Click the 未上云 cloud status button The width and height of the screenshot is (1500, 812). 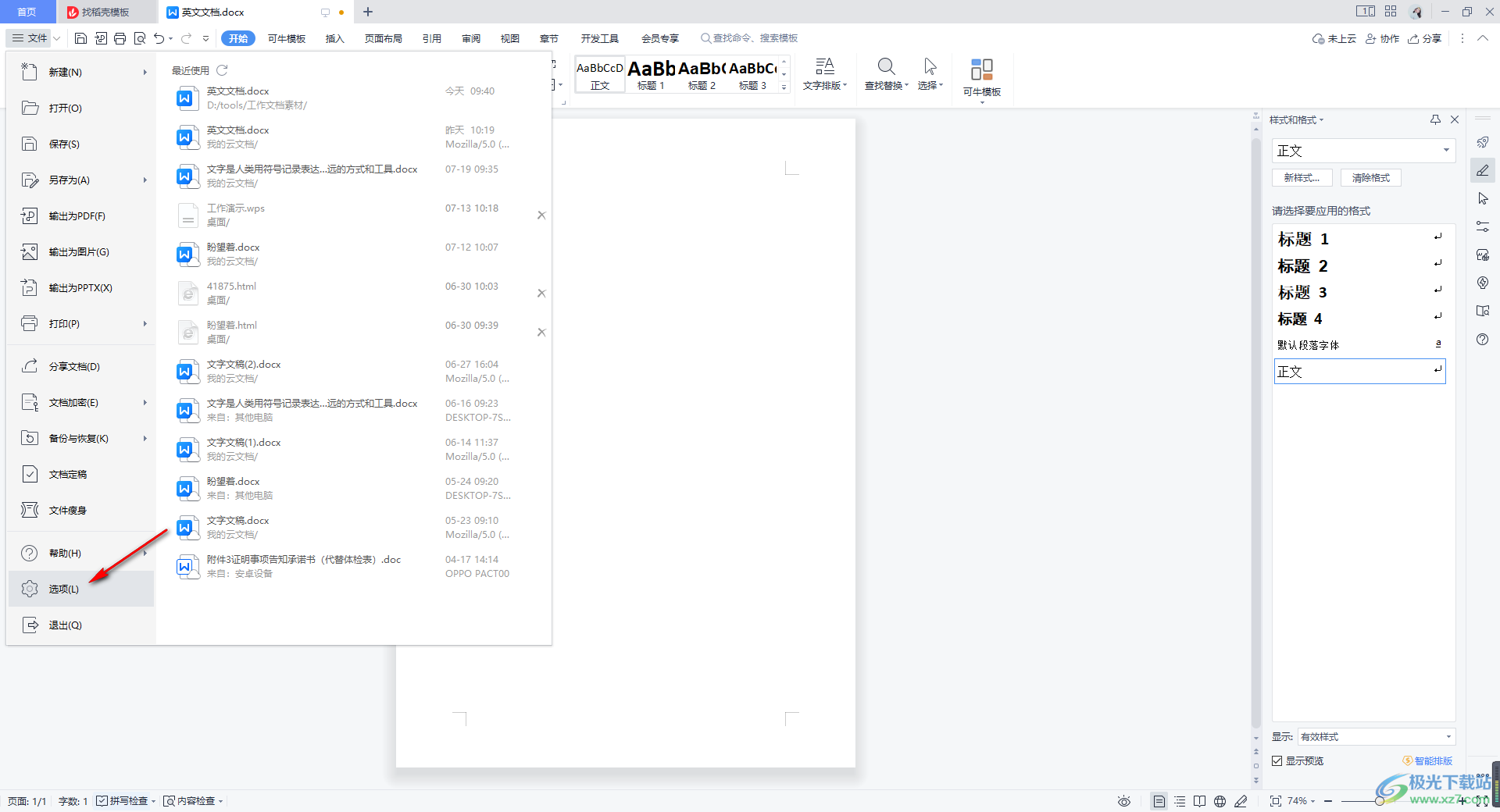(x=1334, y=38)
